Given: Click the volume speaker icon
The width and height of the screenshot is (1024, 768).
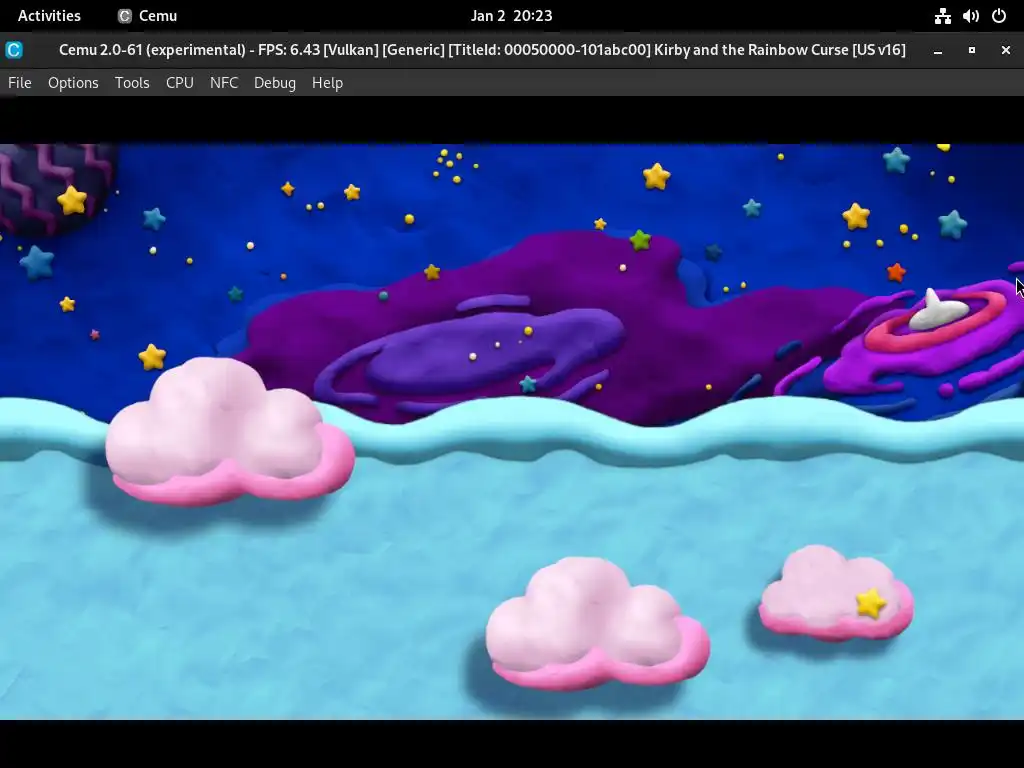Looking at the screenshot, I should tap(970, 16).
